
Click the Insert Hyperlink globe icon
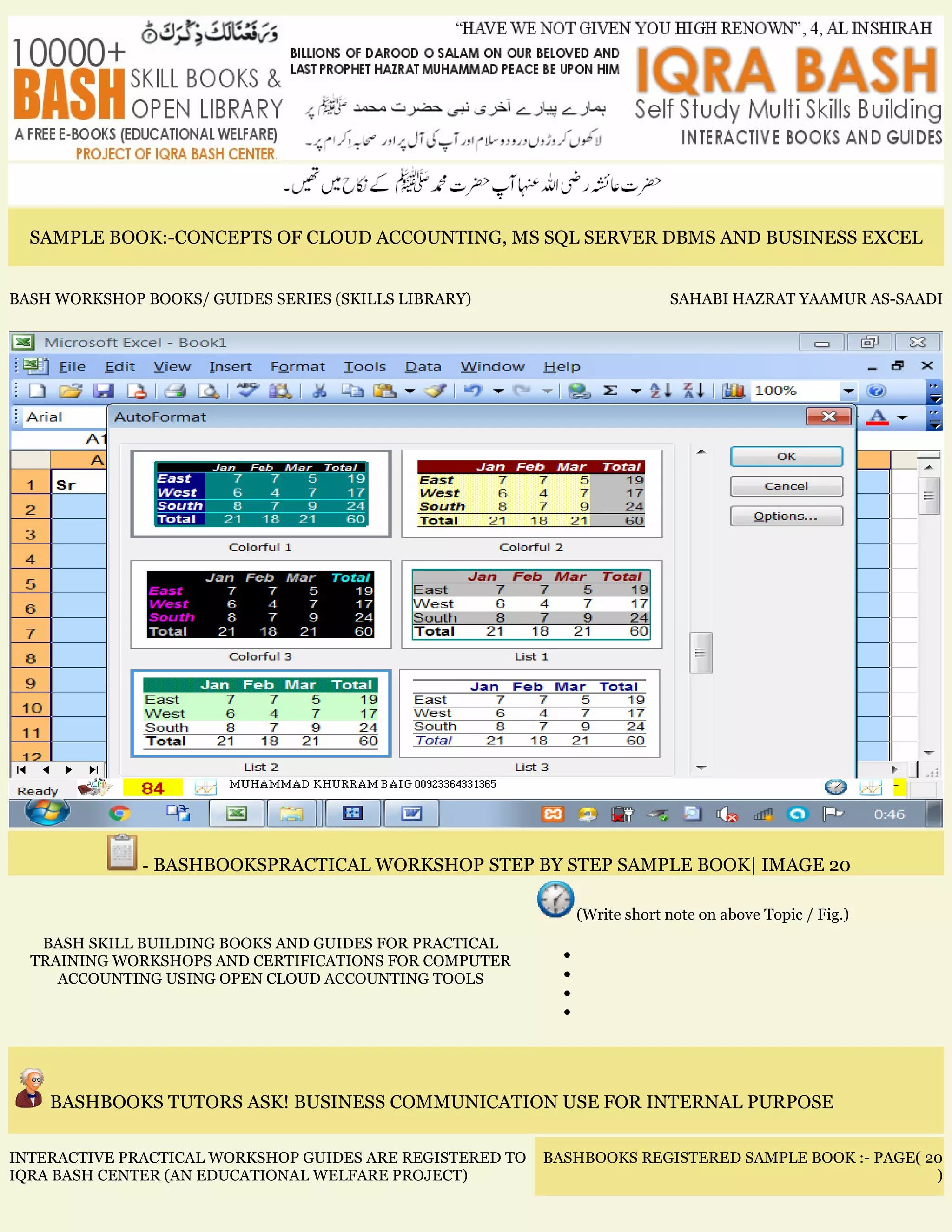[x=579, y=391]
